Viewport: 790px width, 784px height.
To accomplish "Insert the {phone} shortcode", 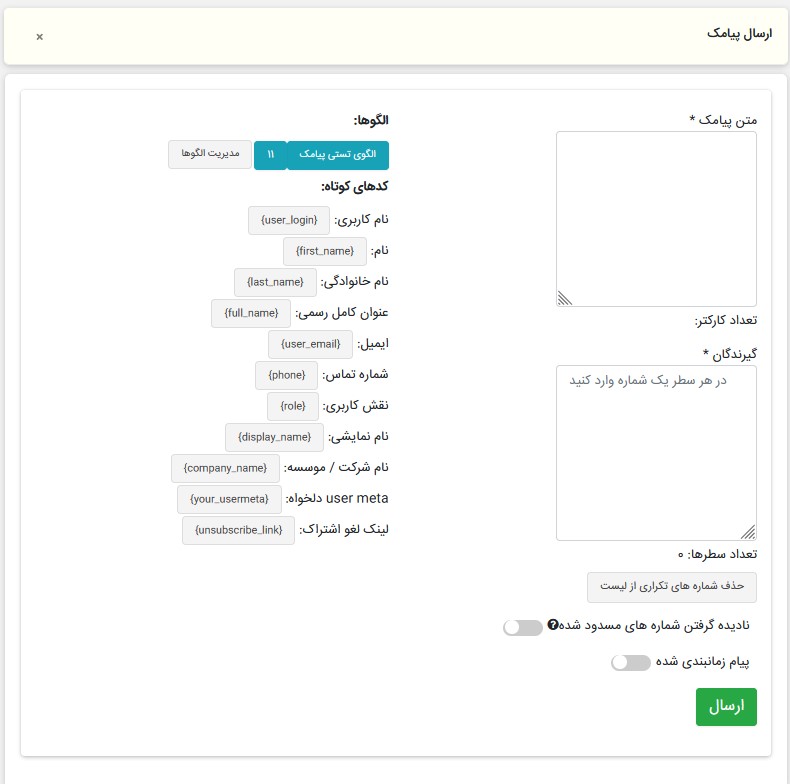I will pos(286,375).
